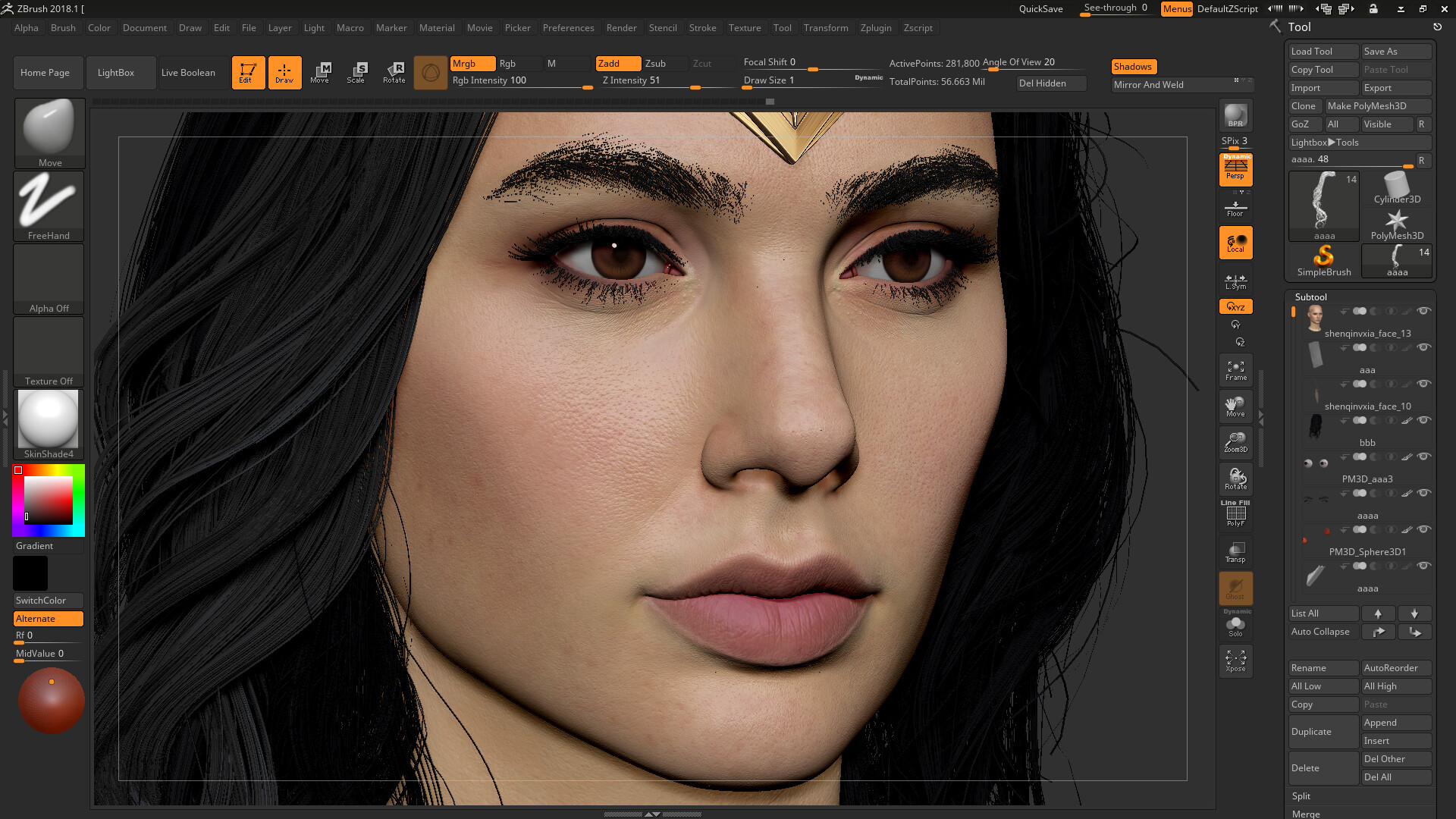Open the Transform menu
1456x819 pixels.
coord(826,28)
